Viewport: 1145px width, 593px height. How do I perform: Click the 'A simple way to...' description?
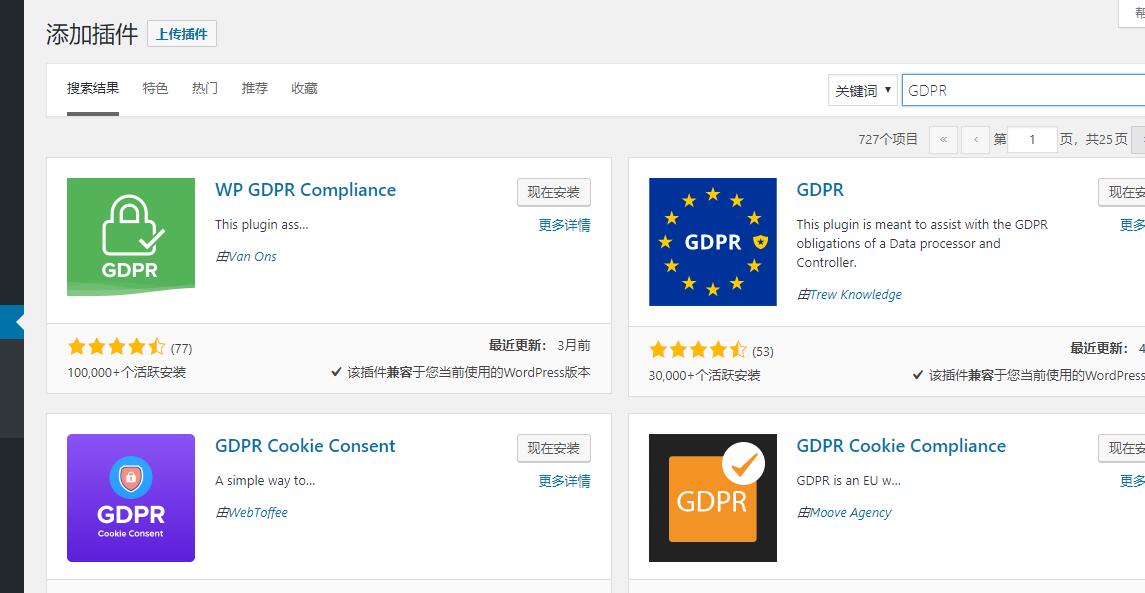265,481
